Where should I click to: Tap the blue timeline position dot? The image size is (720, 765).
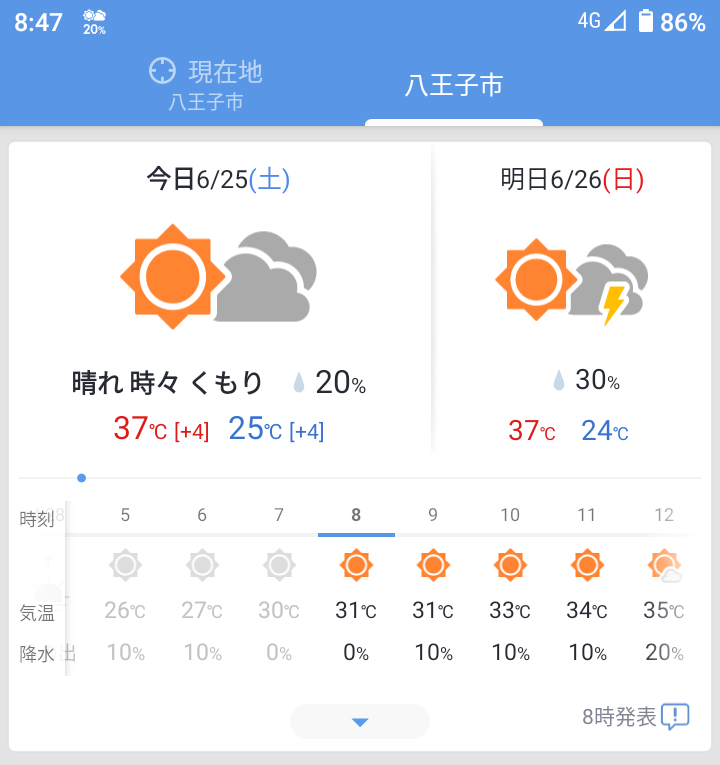pos(82,478)
